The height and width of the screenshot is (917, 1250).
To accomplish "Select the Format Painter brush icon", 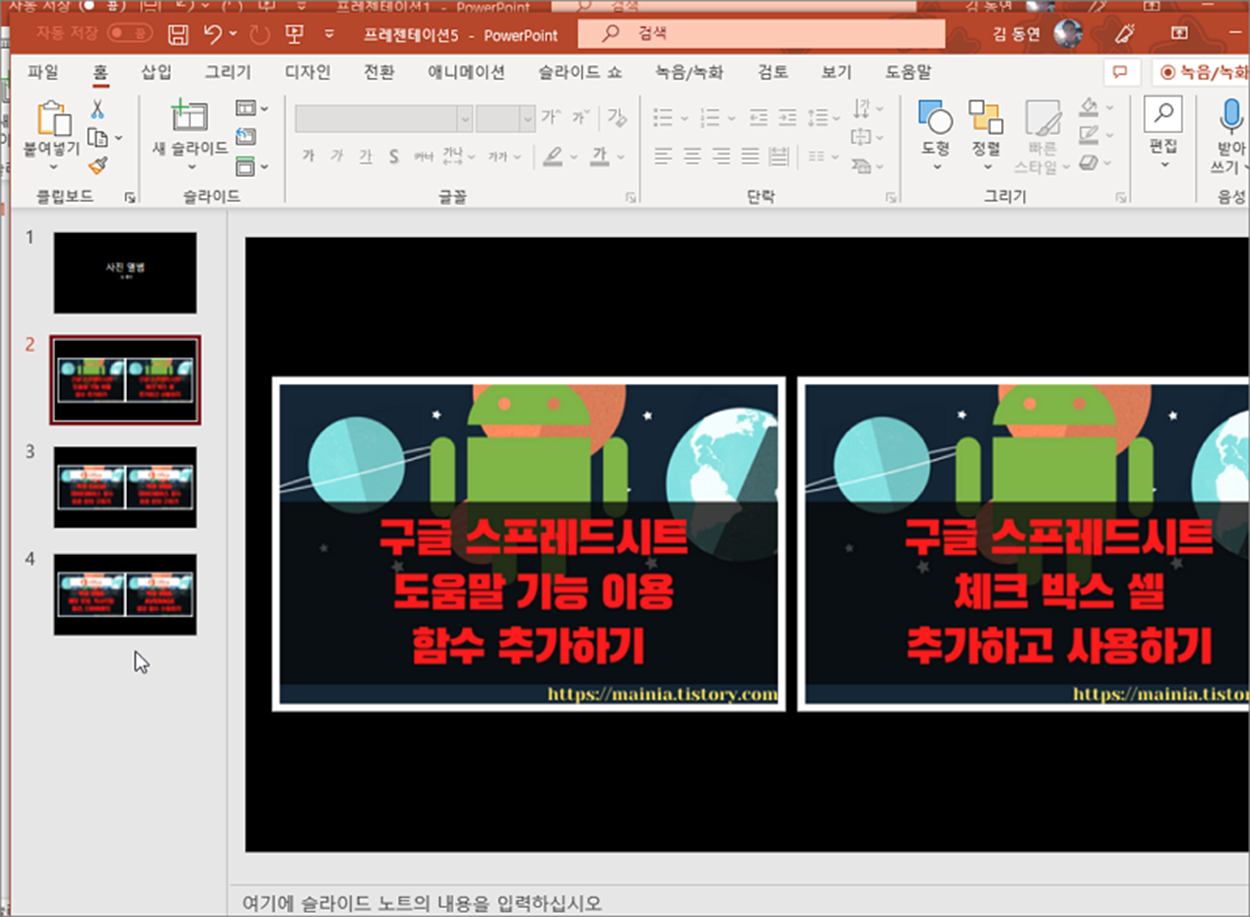I will 98,166.
